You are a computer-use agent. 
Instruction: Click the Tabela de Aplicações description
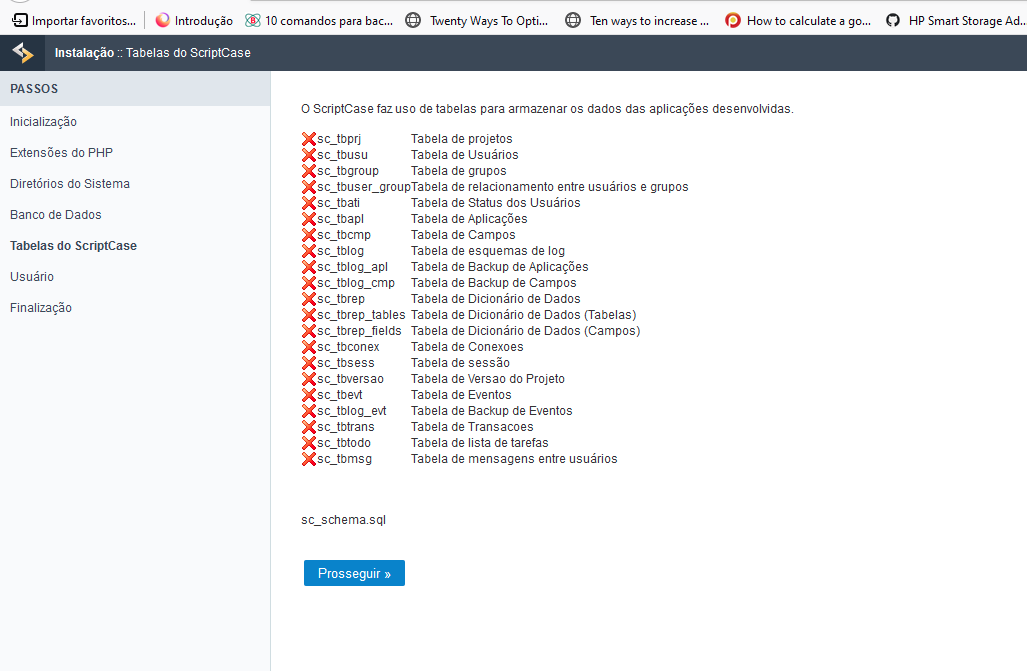pyautogui.click(x=469, y=219)
